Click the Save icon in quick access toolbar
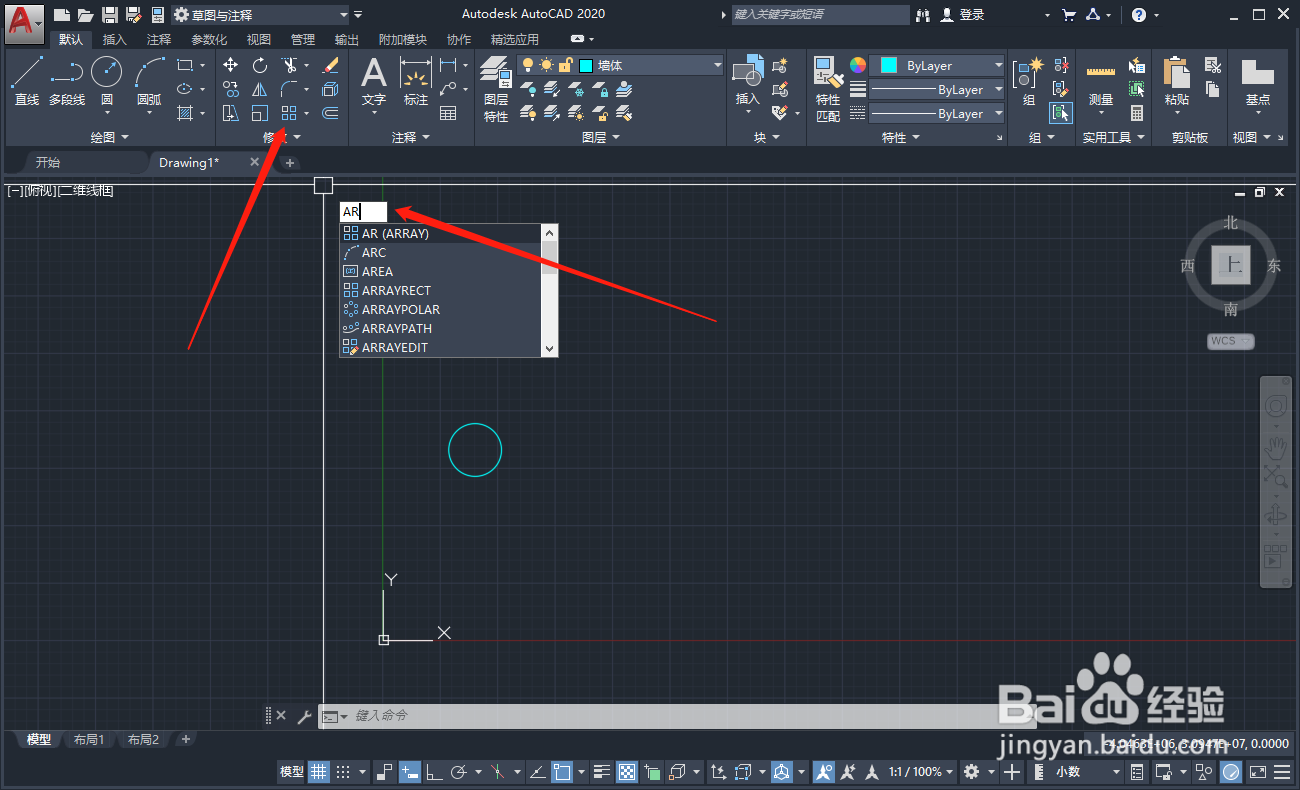Screen dimensions: 1300x790 pos(110,15)
